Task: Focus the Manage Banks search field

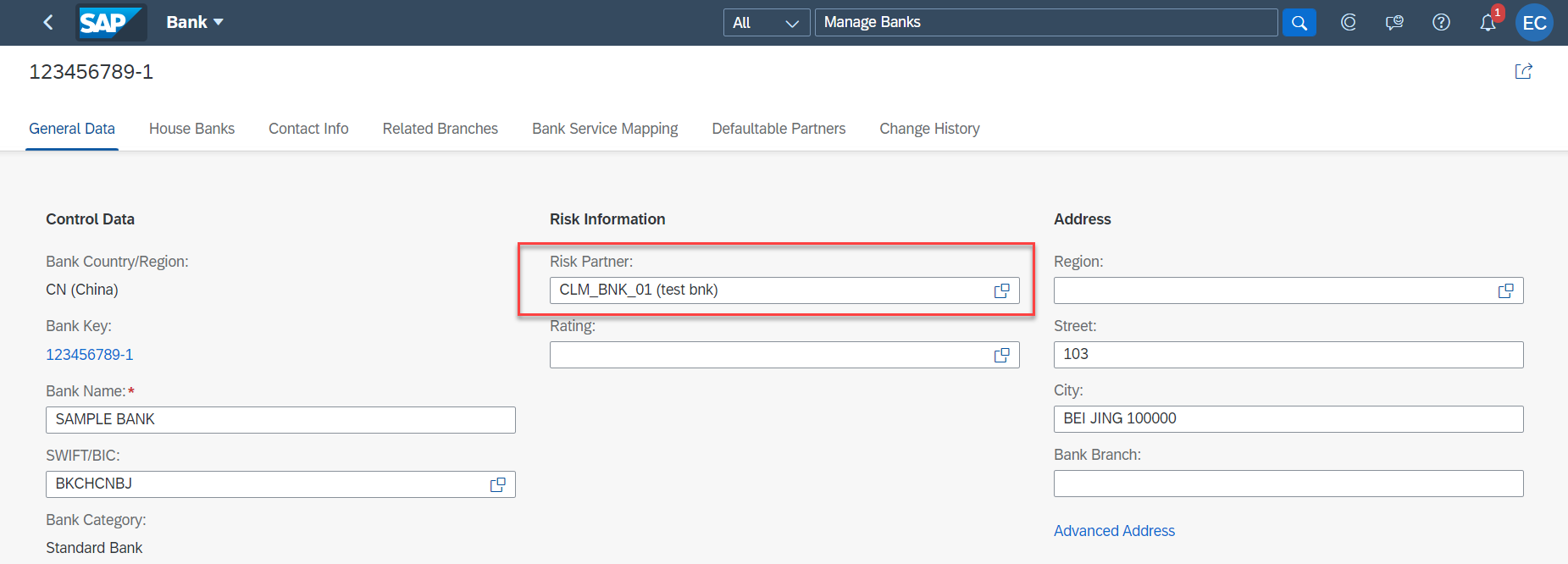Action: (x=1046, y=23)
